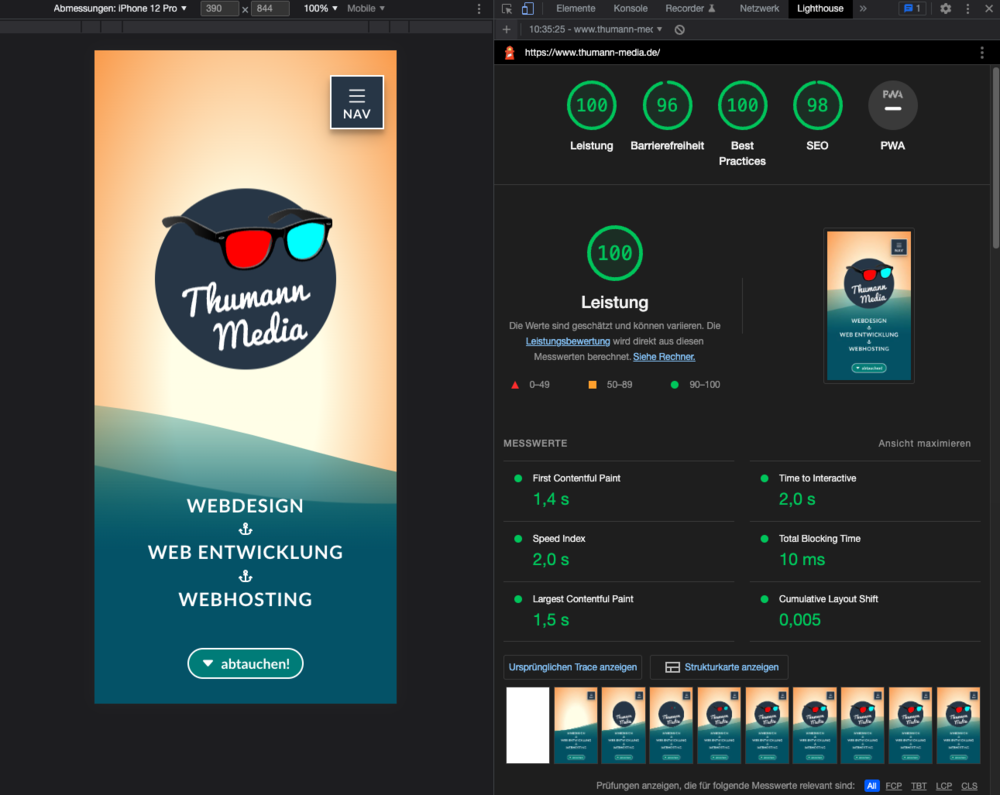Select the TBT metric filter
The height and width of the screenshot is (795, 1000).
click(918, 786)
